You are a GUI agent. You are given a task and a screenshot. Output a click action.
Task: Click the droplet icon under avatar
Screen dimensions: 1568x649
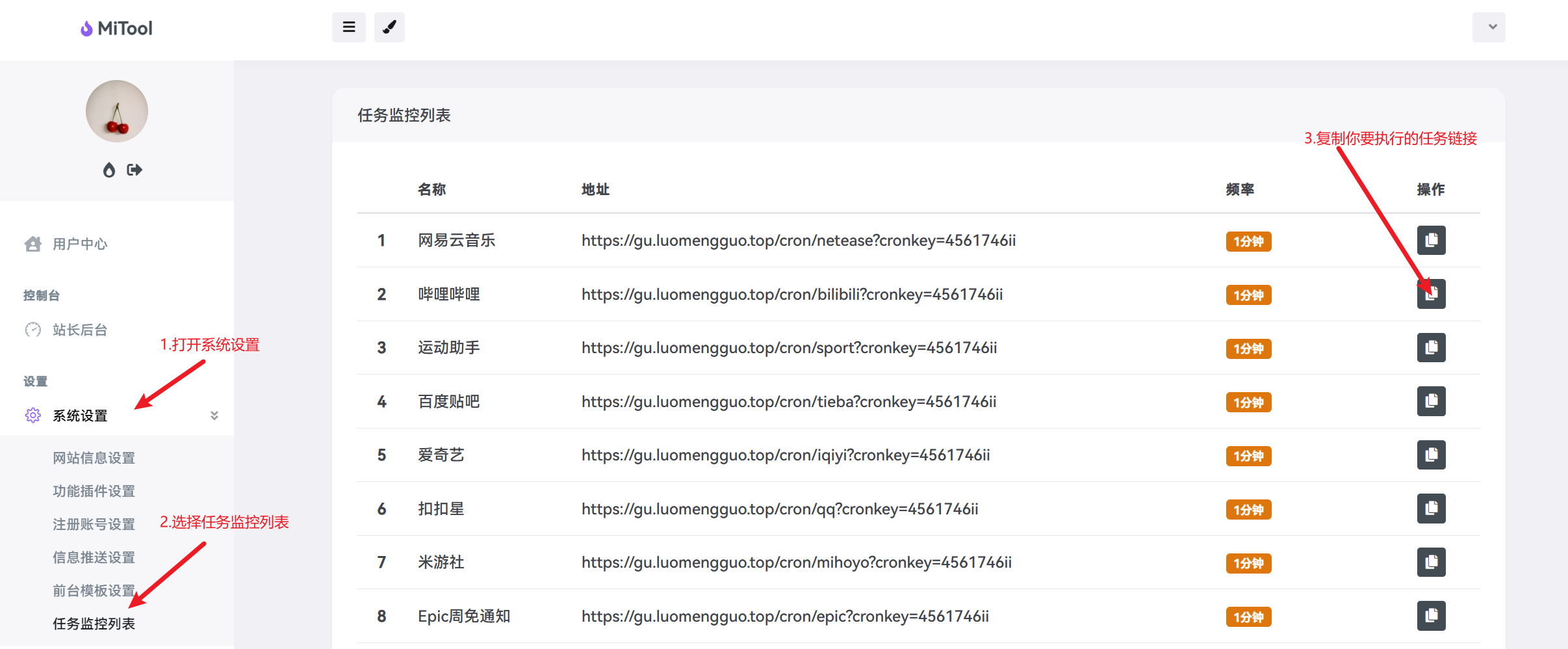(x=109, y=170)
